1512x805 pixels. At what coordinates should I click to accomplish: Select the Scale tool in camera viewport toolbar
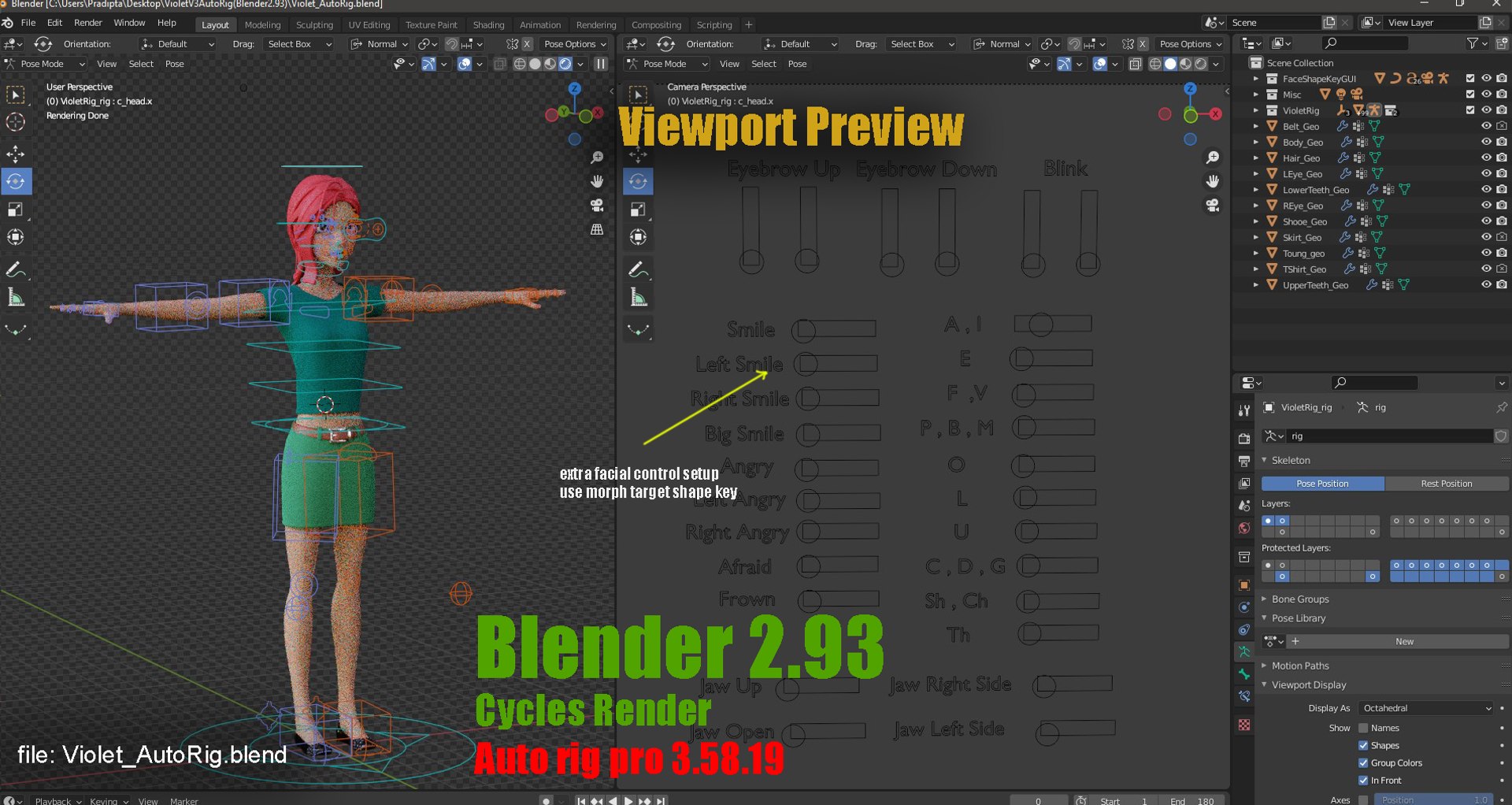[639, 210]
